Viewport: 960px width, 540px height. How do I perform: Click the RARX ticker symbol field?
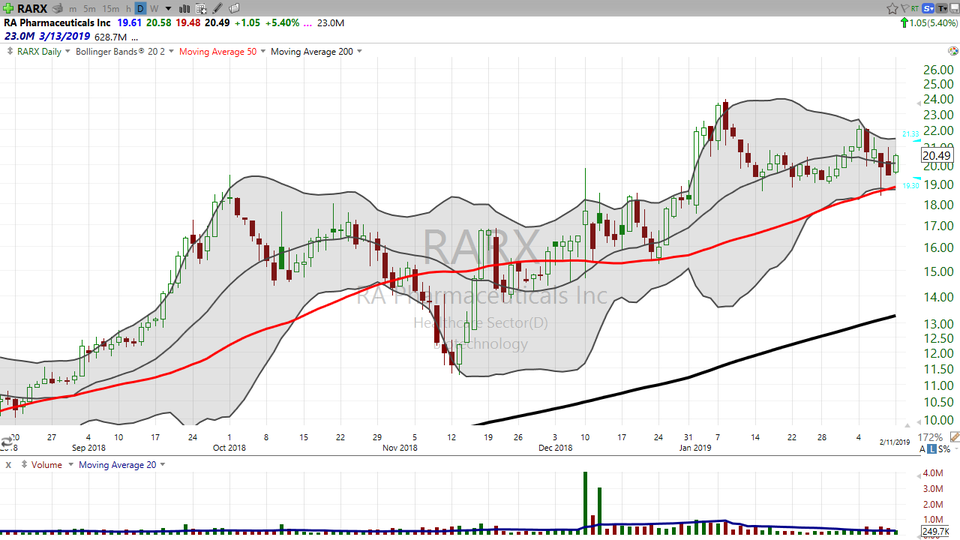click(x=32, y=9)
